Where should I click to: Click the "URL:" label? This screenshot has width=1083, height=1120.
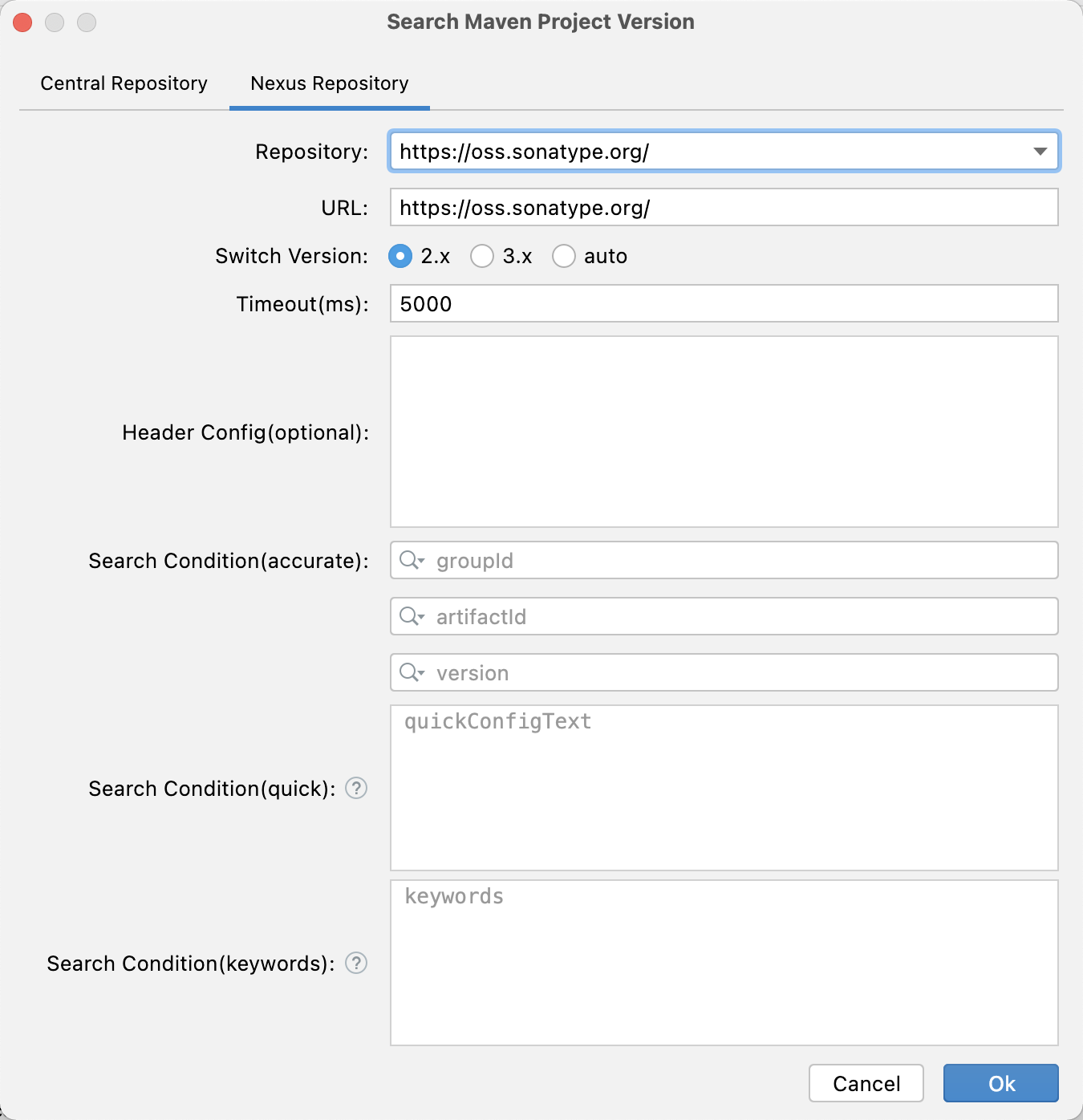pyautogui.click(x=345, y=208)
